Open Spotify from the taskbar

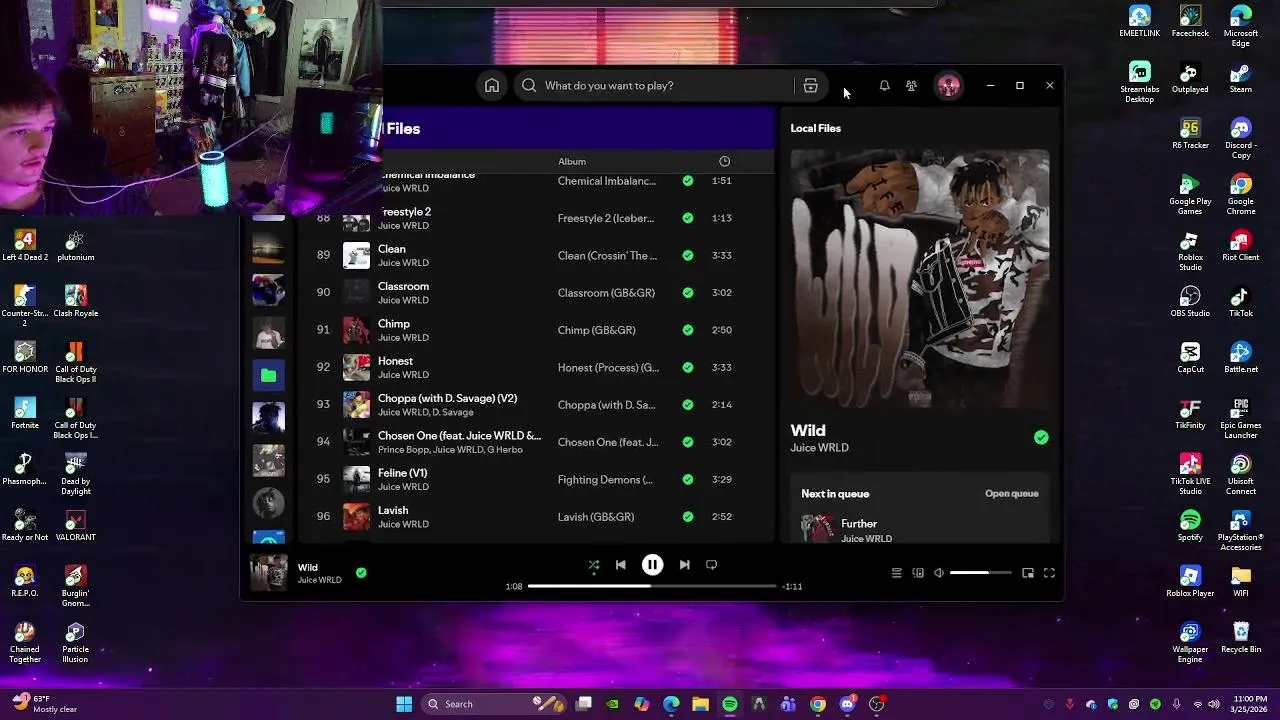point(730,704)
